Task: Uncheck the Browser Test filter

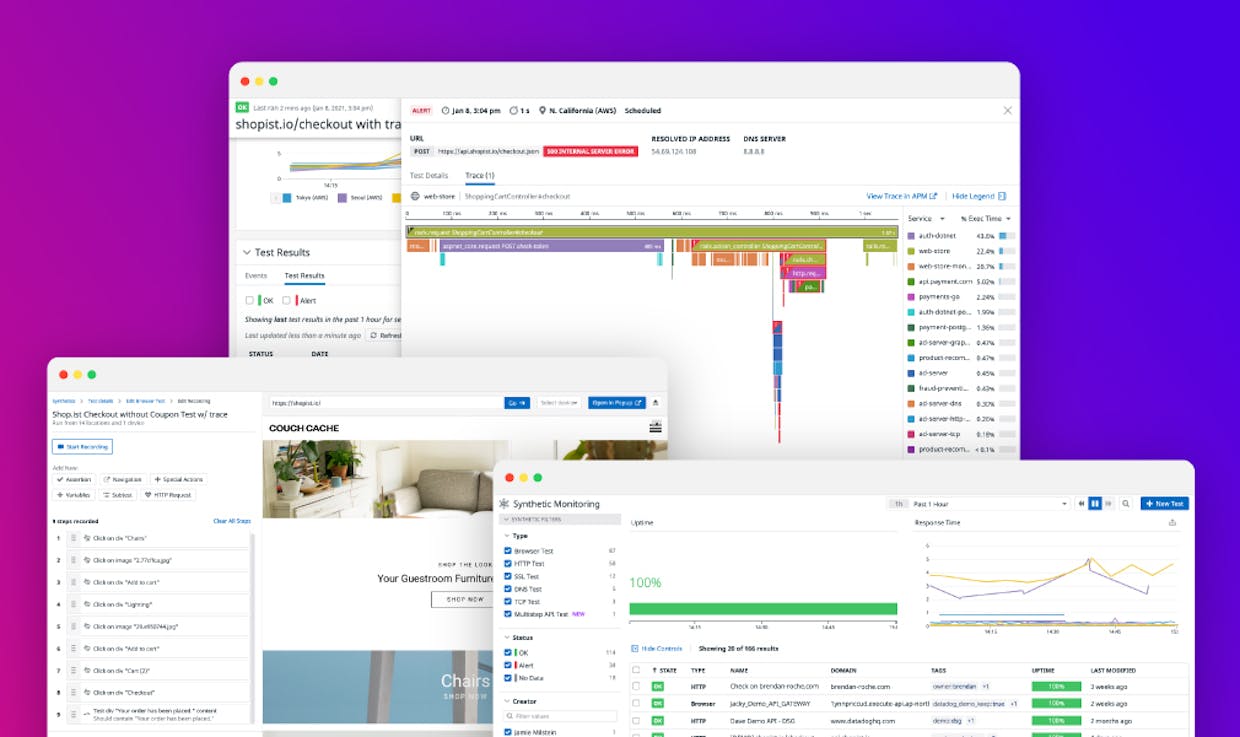Action: (508, 551)
